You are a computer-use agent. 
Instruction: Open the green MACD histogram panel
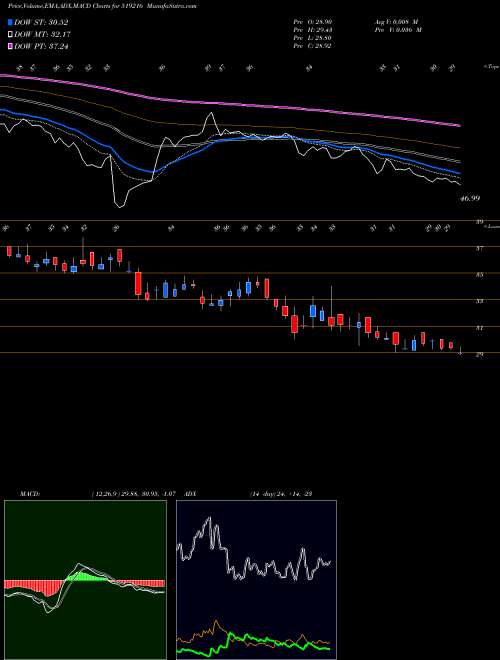tap(85, 580)
